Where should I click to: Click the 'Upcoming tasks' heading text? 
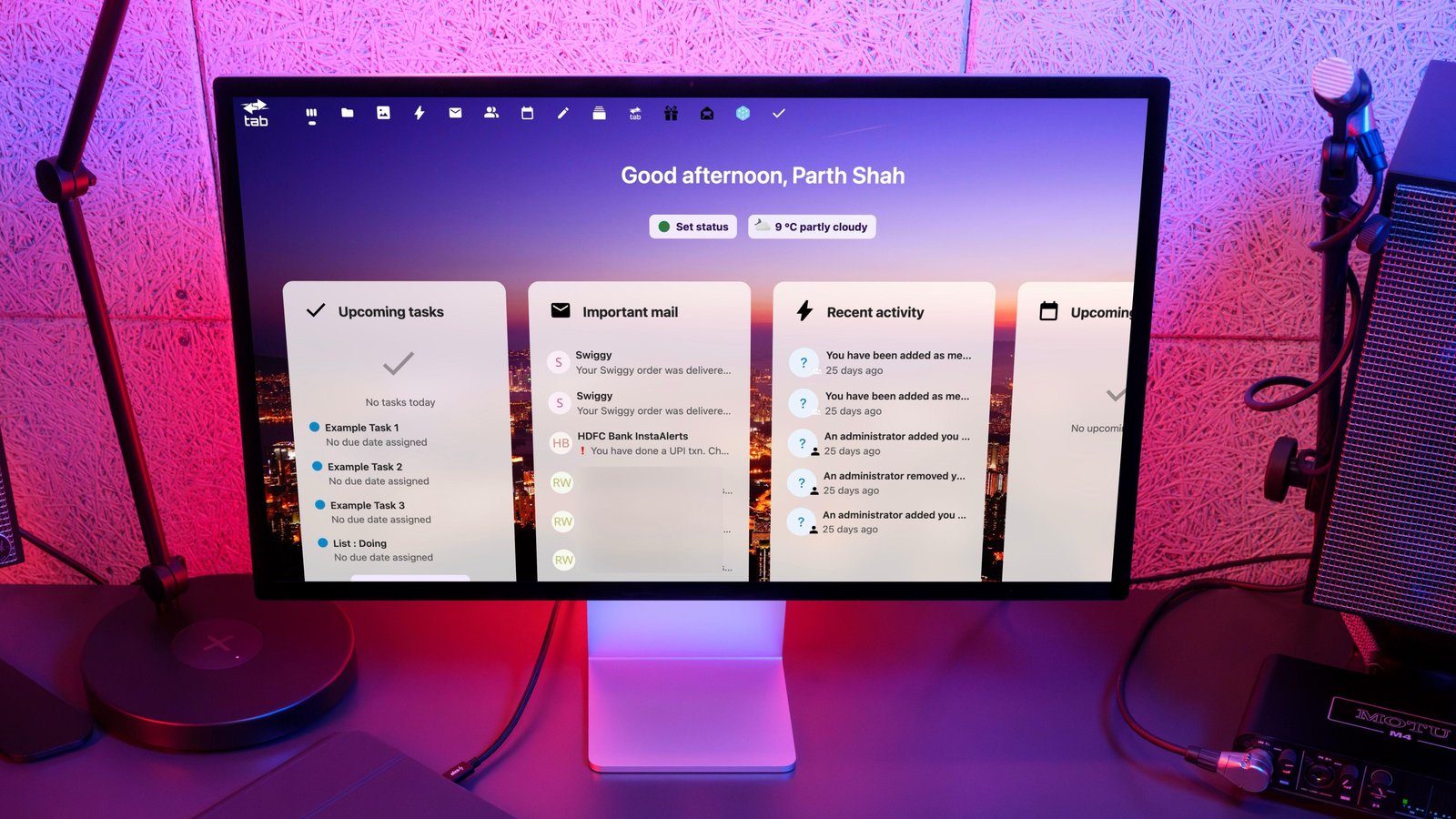point(391,311)
